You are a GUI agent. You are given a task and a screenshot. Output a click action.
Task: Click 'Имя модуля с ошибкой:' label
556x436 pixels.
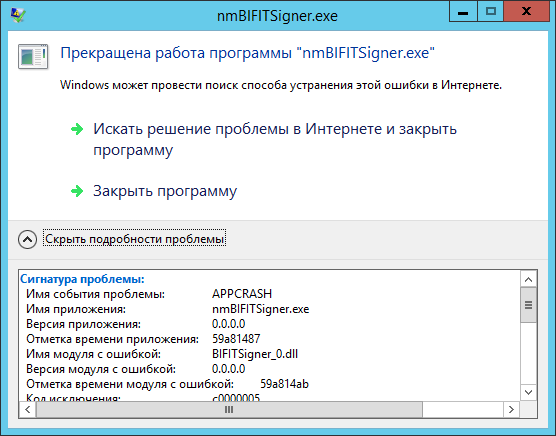[94, 354]
